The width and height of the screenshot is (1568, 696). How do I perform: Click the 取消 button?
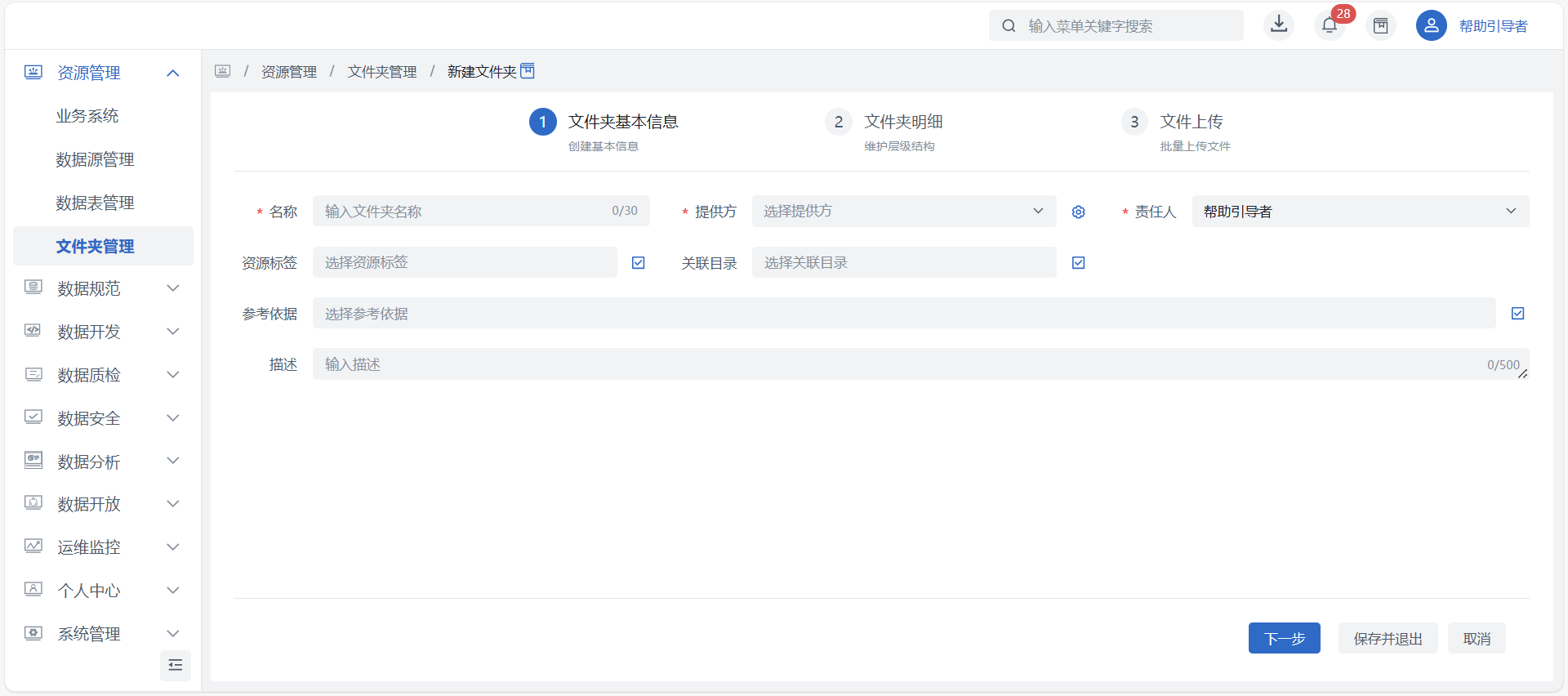point(1477,638)
